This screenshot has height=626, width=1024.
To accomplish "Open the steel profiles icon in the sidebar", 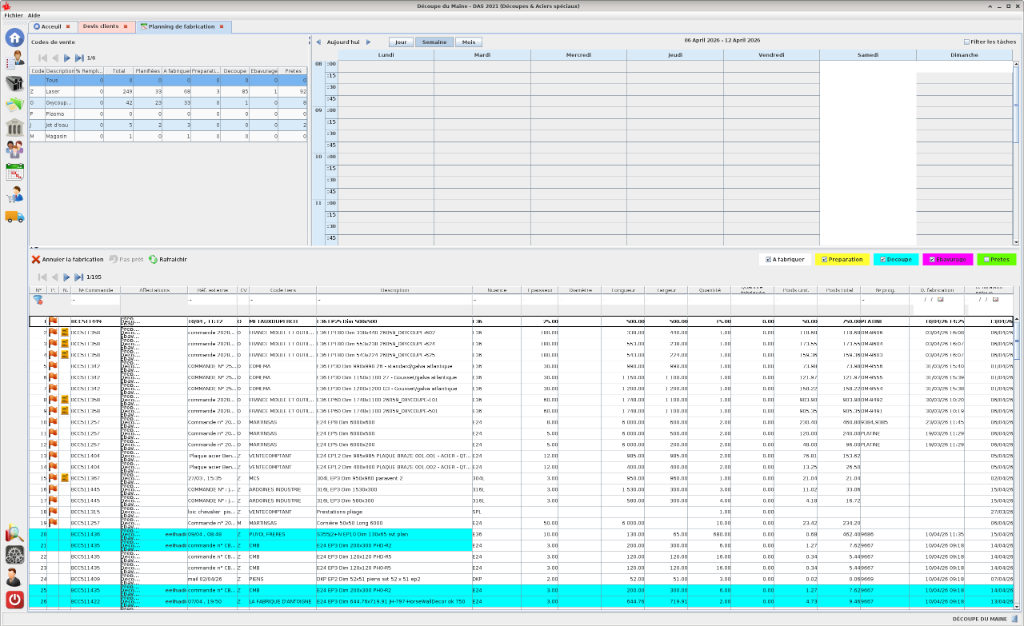I will point(14,82).
